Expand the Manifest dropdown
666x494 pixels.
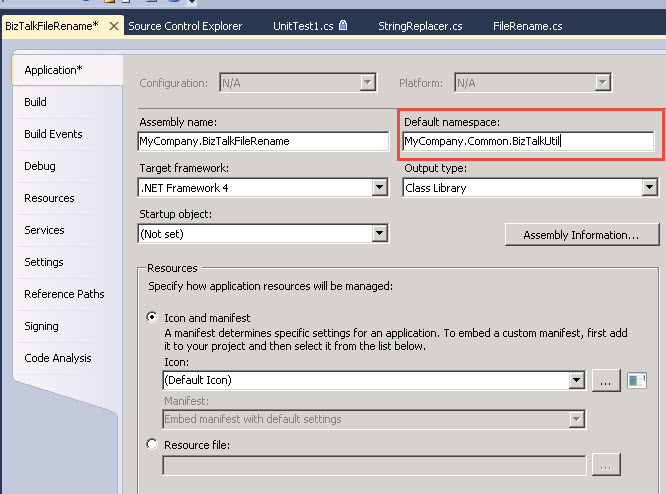(576, 420)
